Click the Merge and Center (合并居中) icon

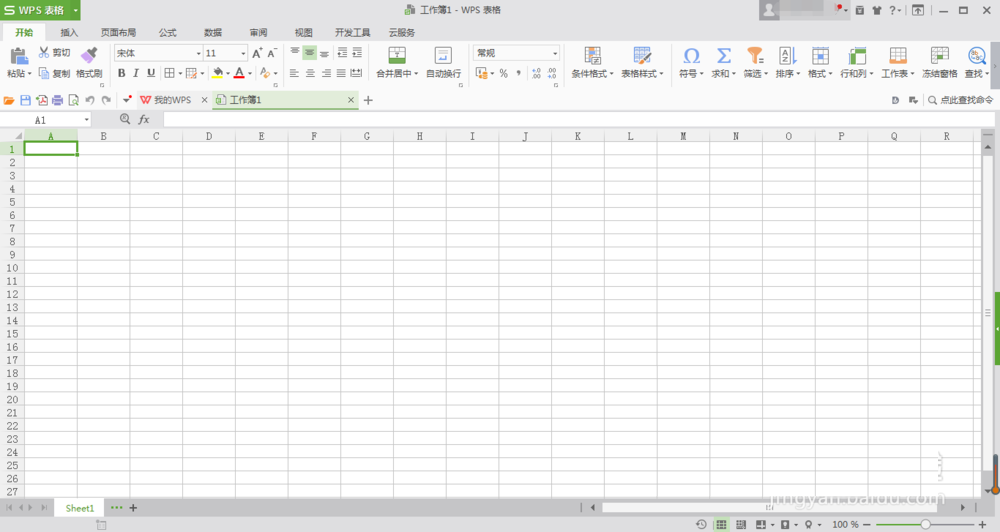coord(397,55)
